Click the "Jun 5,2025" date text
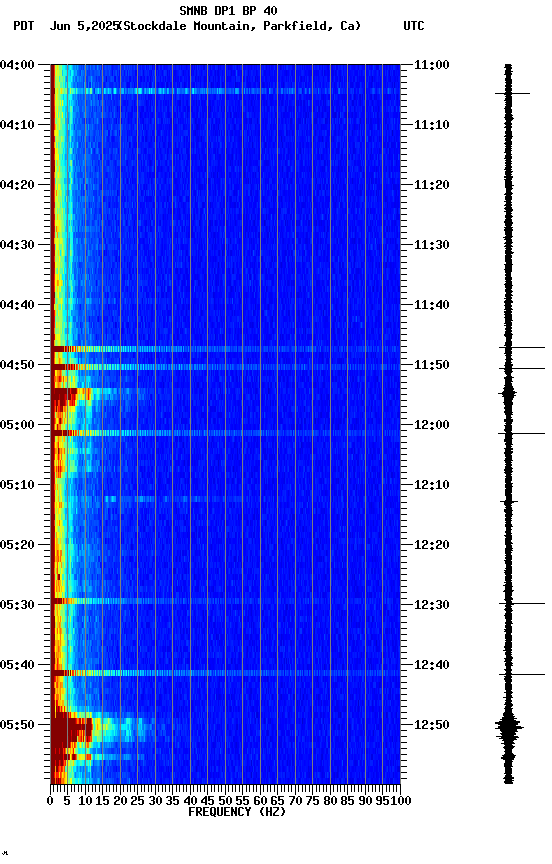This screenshot has height=864, width=552. click(x=84, y=26)
